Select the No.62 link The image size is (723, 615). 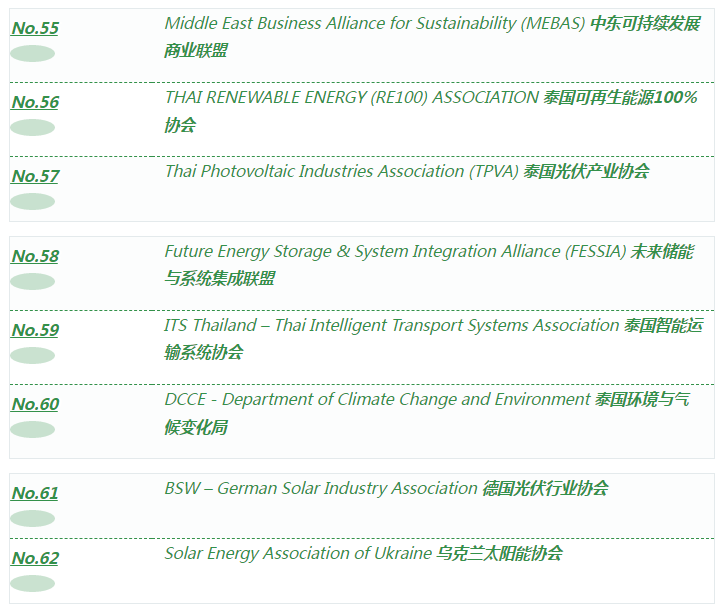(35, 558)
